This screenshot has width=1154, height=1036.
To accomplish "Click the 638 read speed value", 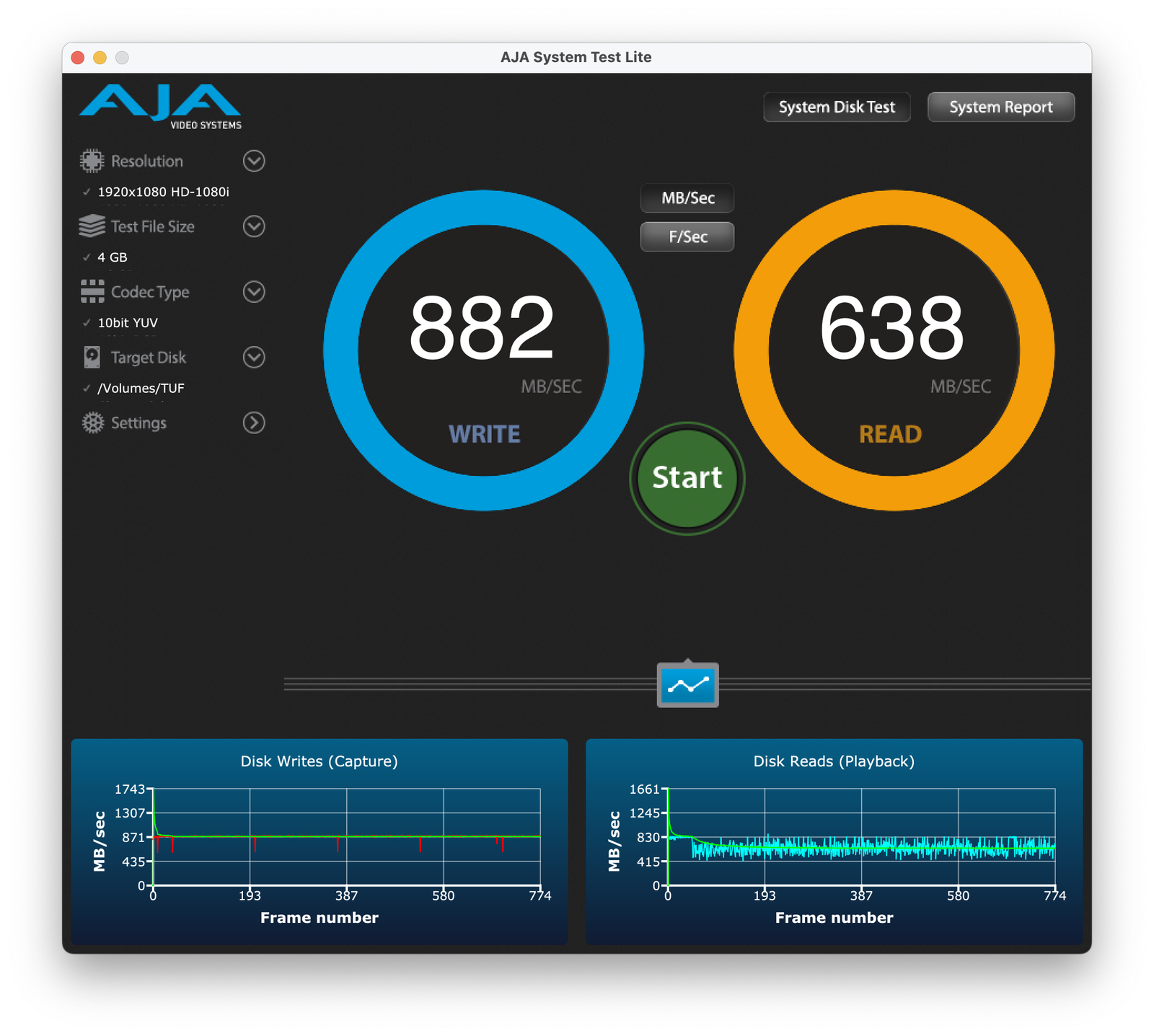I will tap(892, 329).
